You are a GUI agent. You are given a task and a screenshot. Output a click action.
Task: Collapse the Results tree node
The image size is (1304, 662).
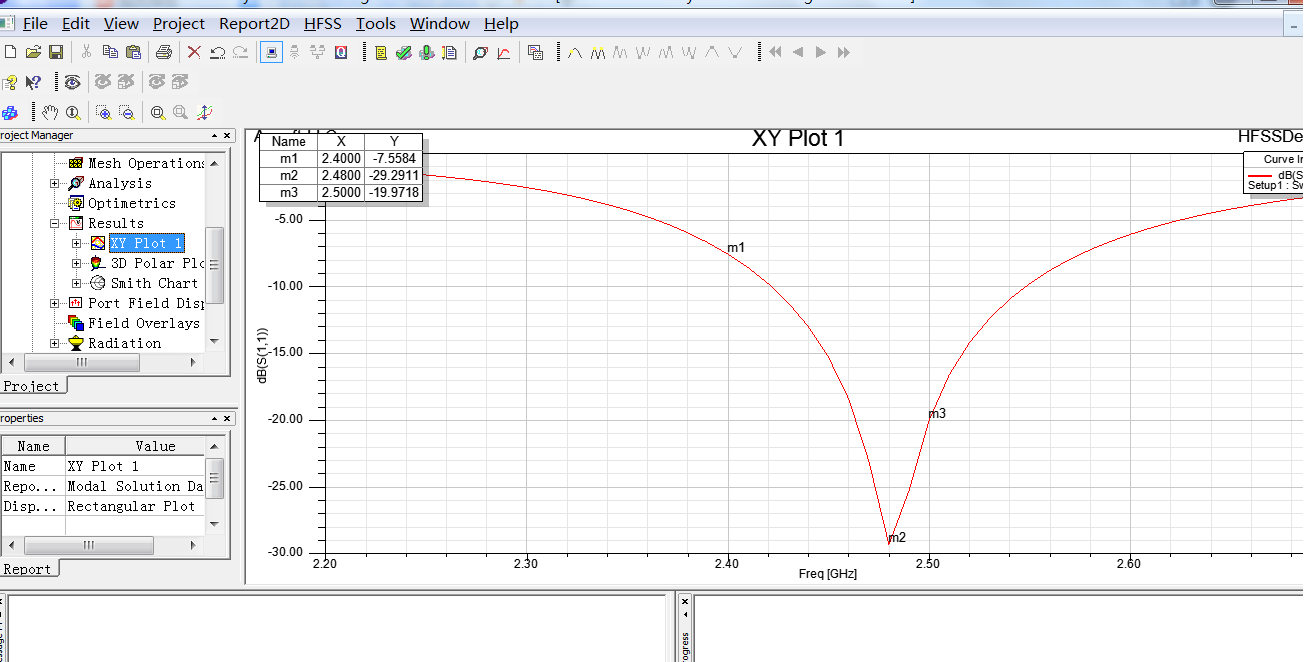[55, 223]
